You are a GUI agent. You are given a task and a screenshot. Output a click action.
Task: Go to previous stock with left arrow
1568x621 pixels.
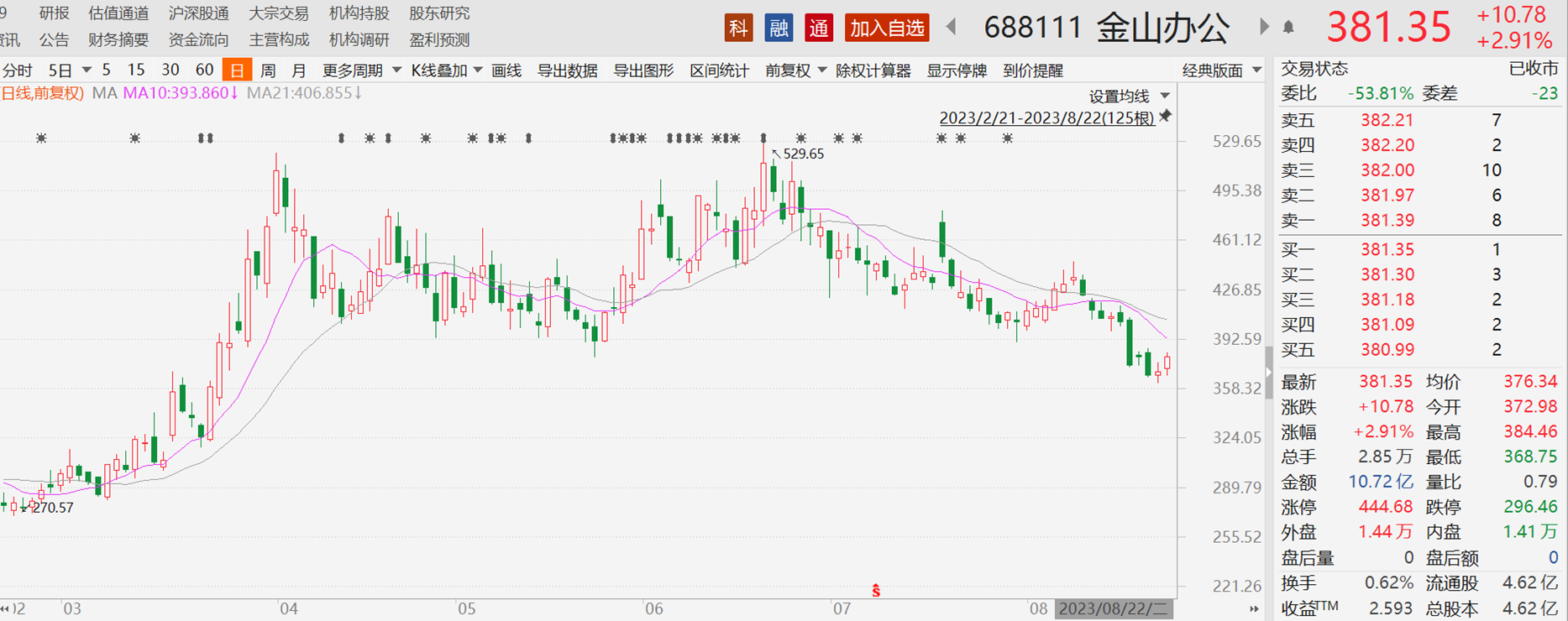pyautogui.click(x=952, y=28)
